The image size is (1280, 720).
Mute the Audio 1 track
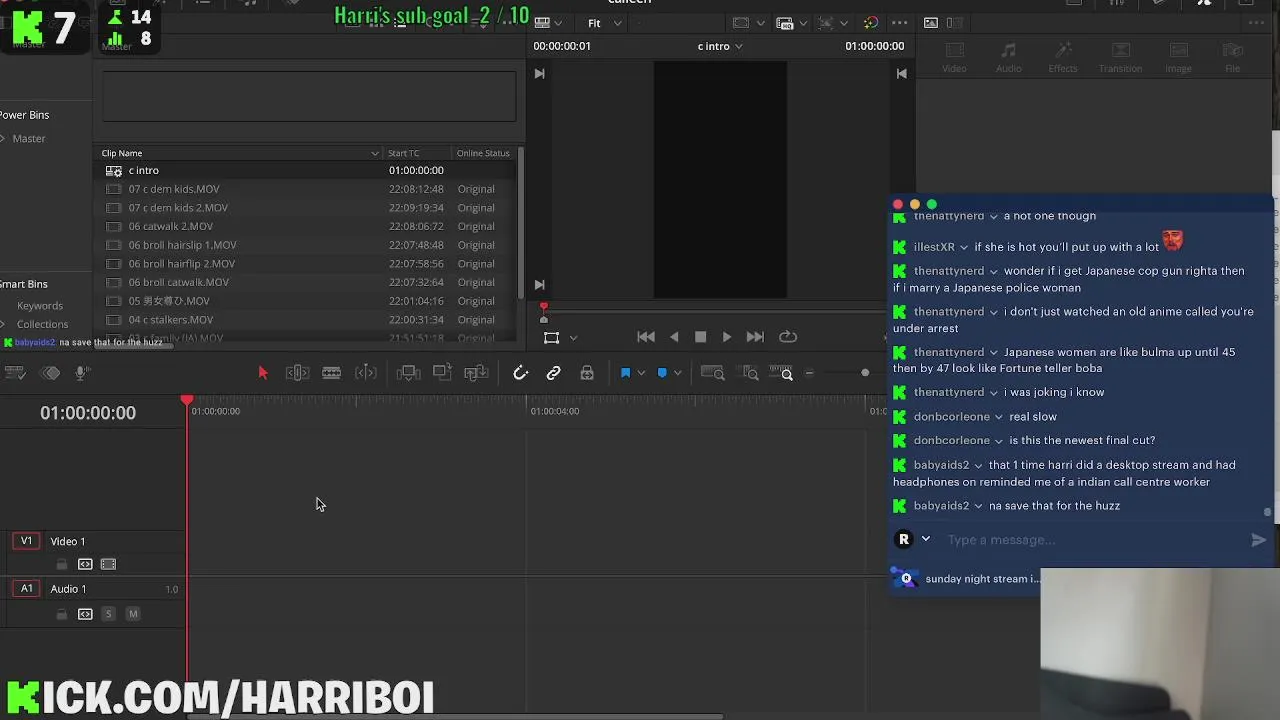coord(132,614)
